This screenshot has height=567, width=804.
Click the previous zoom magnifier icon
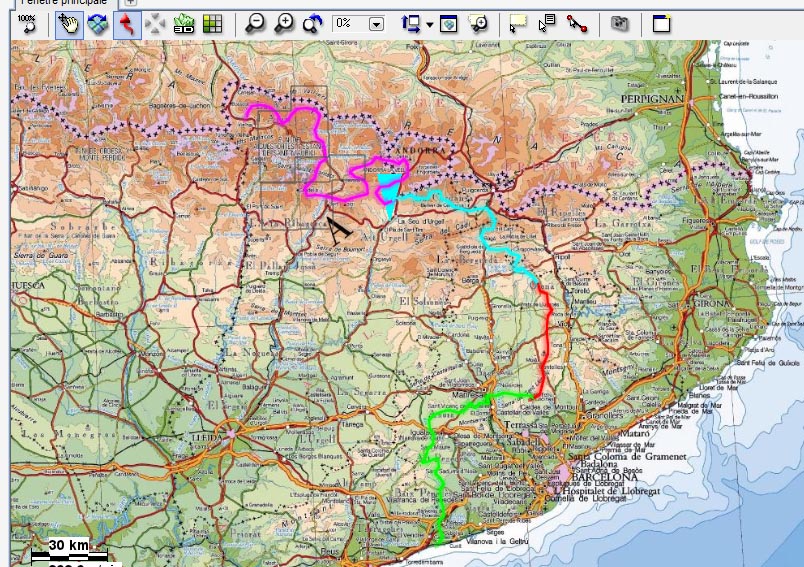pyautogui.click(x=312, y=24)
